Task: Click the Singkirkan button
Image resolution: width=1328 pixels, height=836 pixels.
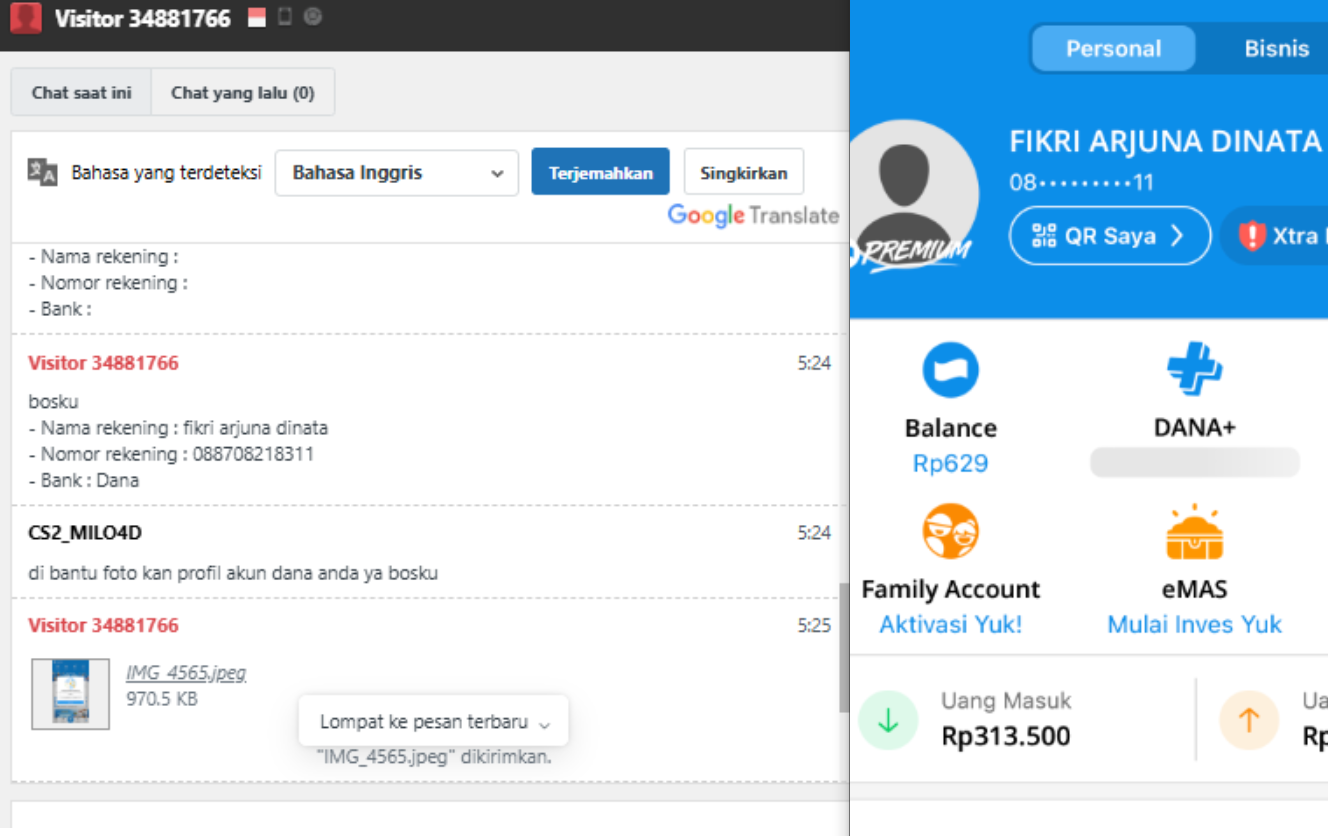Action: (743, 172)
